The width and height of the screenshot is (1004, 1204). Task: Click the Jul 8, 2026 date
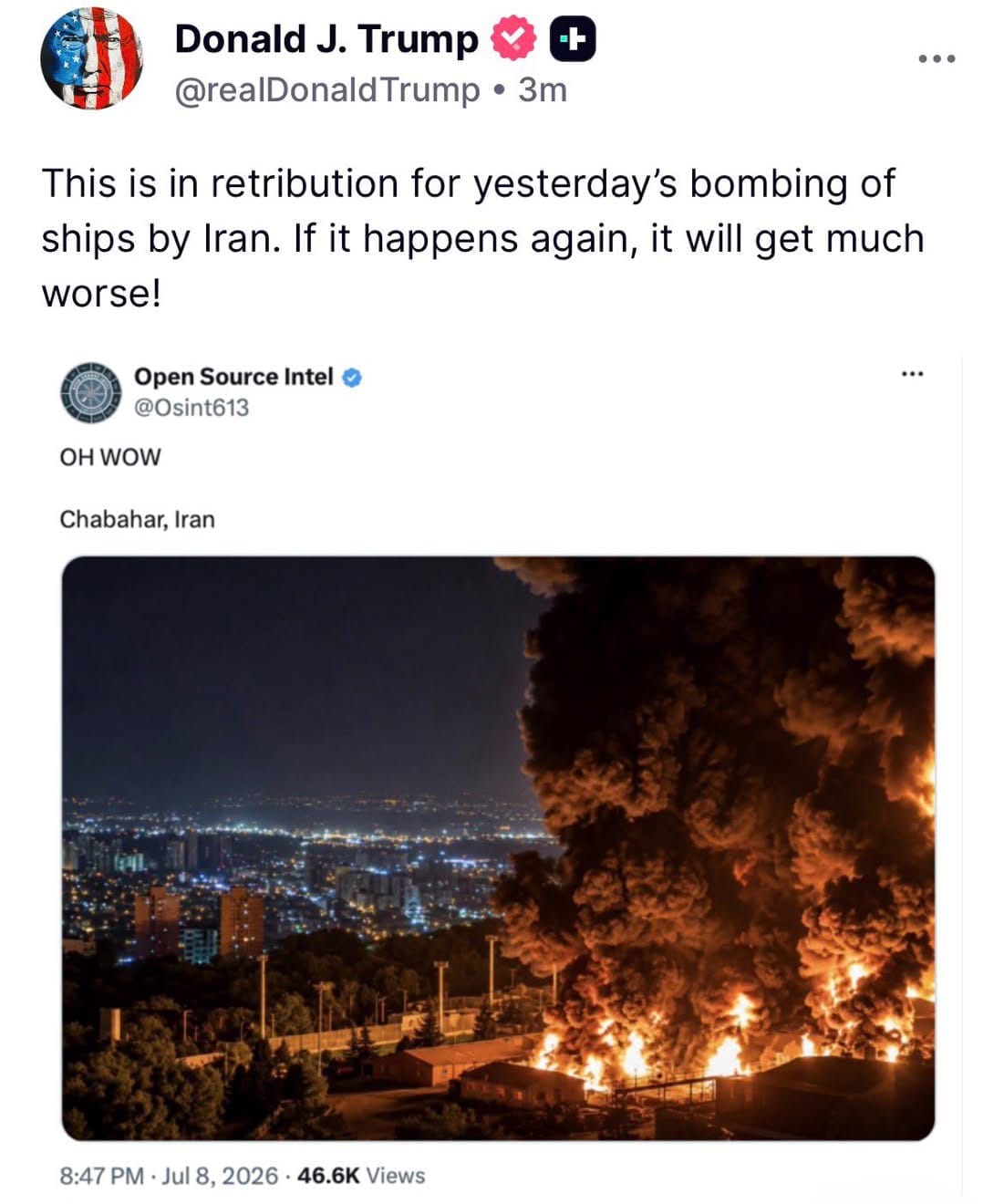coord(220,1176)
